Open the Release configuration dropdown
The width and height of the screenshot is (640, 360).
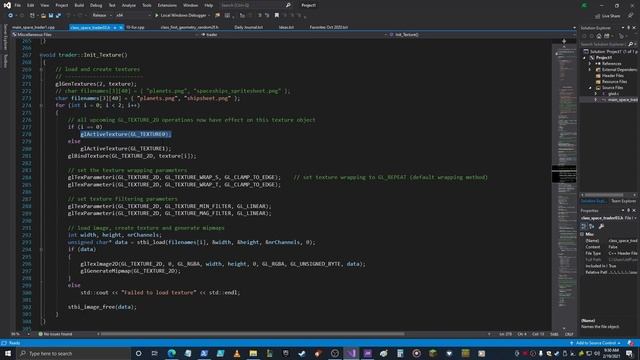pos(102,15)
